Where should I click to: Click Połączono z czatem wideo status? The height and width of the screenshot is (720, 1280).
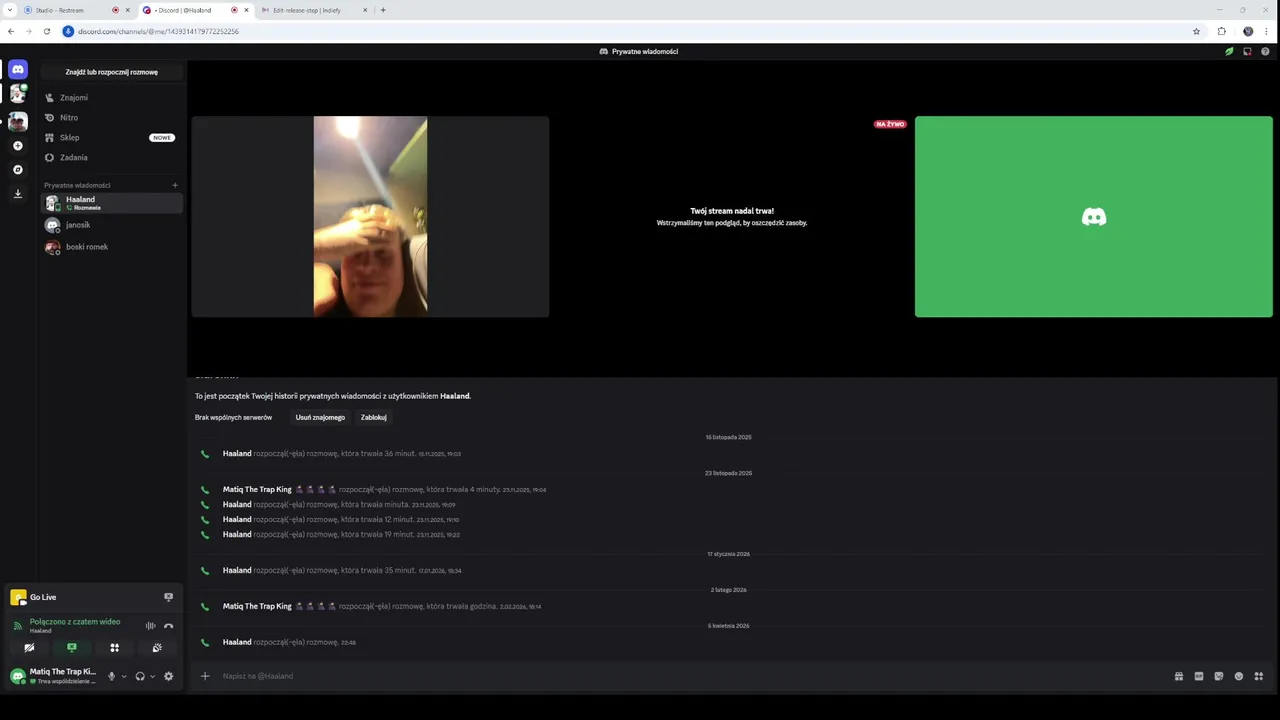click(x=75, y=622)
